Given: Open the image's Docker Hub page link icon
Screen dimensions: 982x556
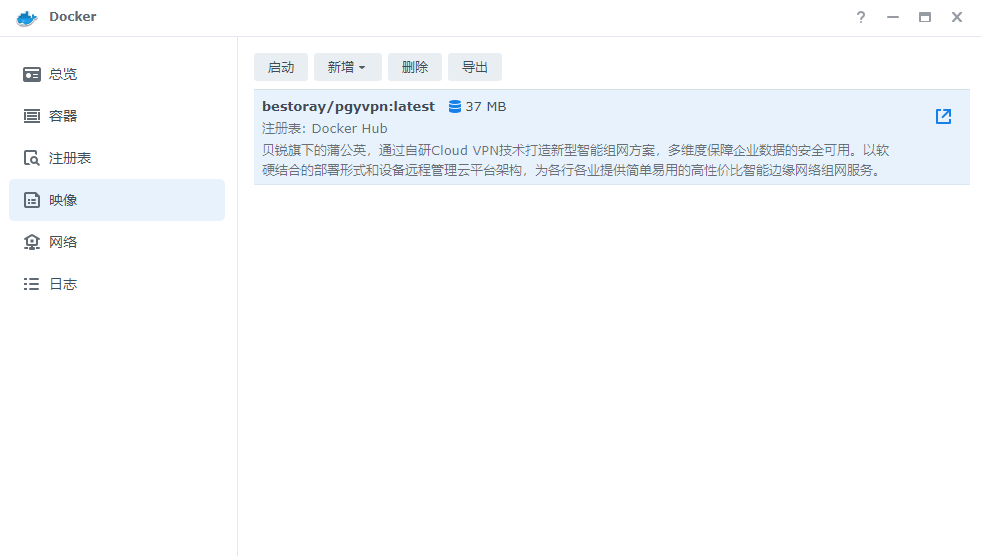Looking at the screenshot, I should click(x=943, y=116).
